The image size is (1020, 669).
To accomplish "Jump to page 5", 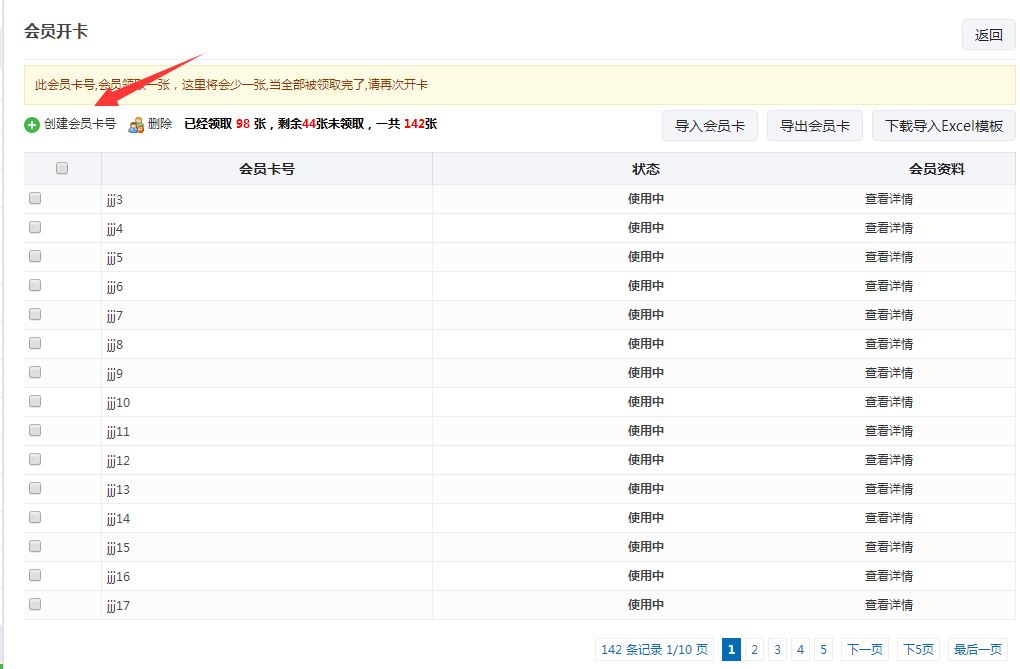I will tap(823, 649).
